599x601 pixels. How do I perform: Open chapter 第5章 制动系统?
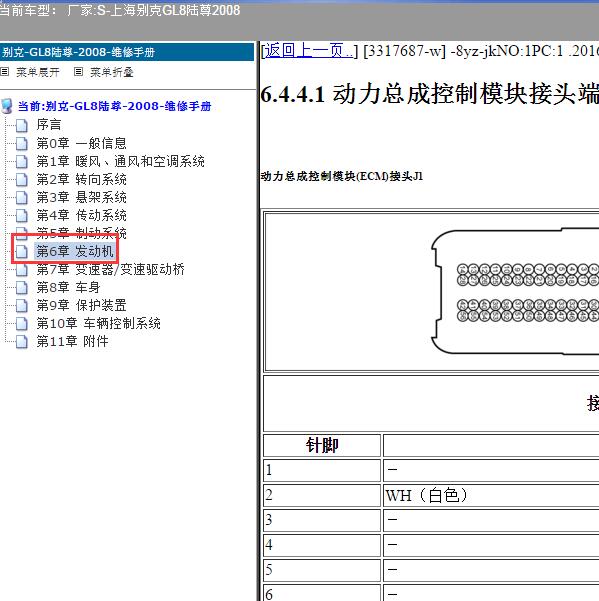click(81, 232)
